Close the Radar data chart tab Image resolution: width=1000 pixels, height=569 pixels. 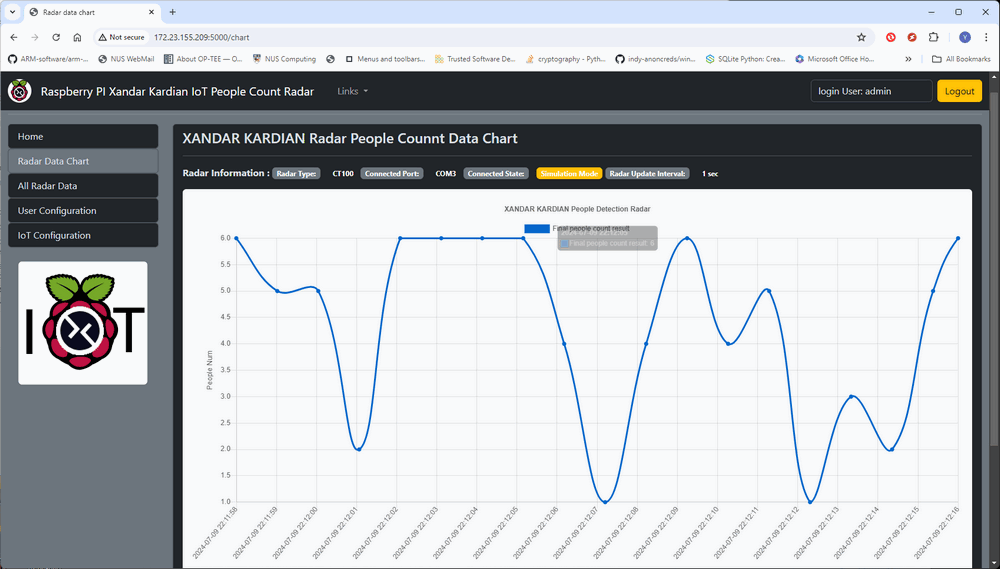point(151,12)
